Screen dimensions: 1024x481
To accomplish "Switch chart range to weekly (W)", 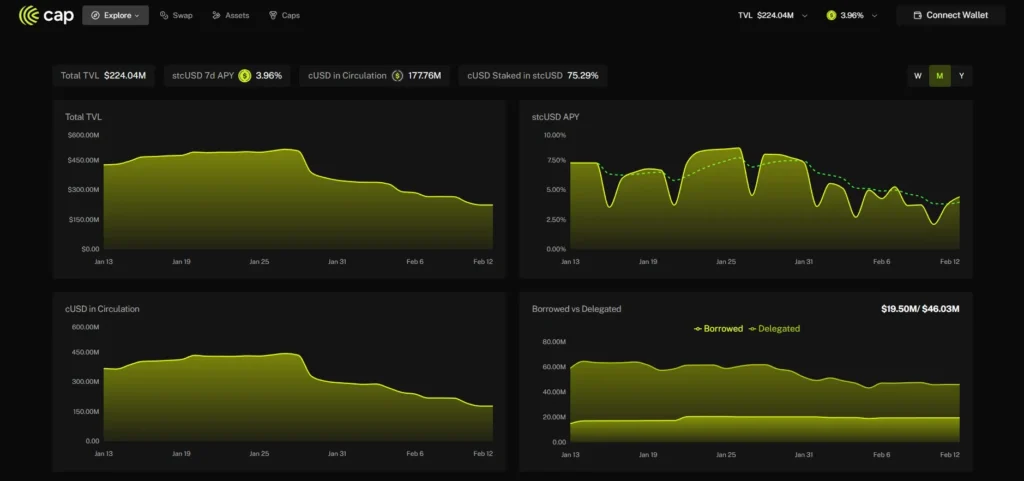I will point(918,76).
